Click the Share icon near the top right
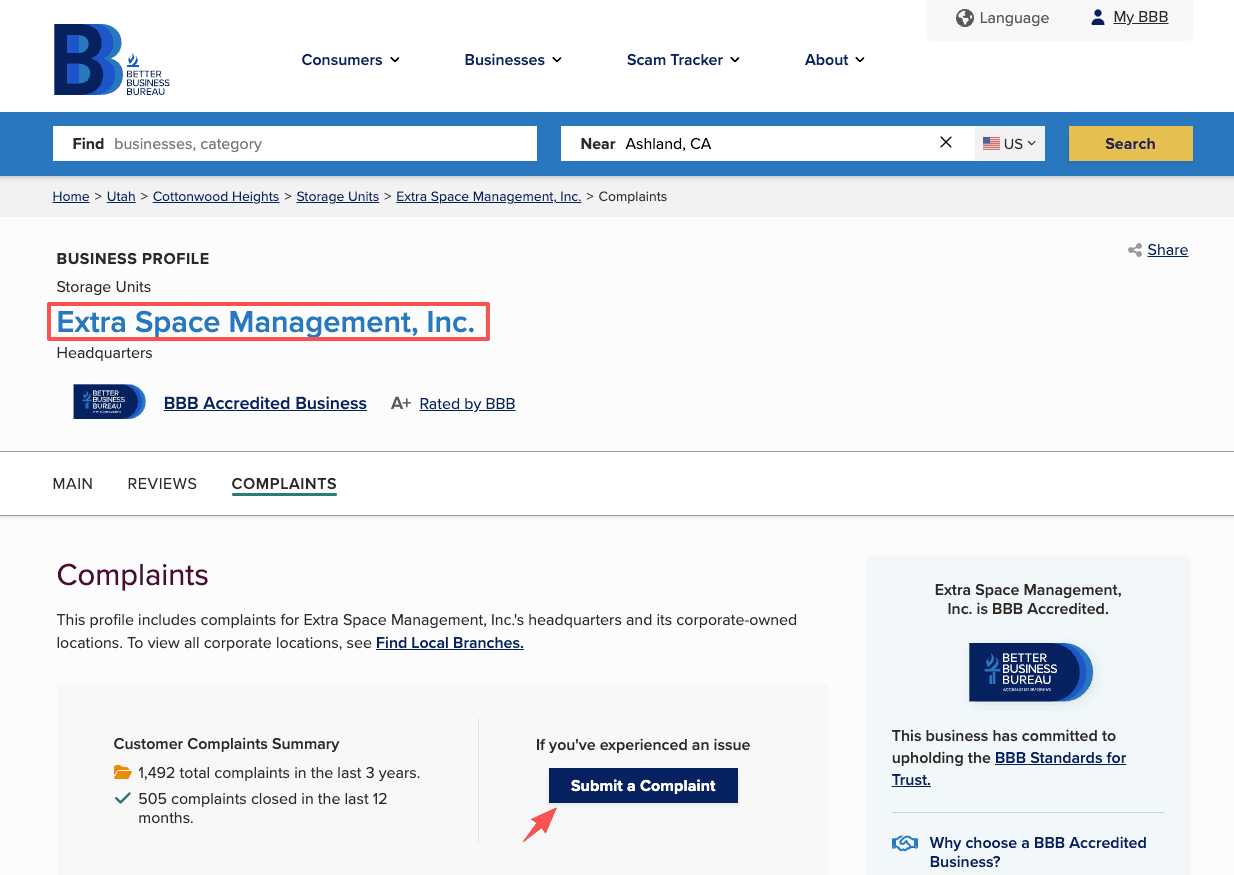This screenshot has width=1234, height=875. 1135,249
